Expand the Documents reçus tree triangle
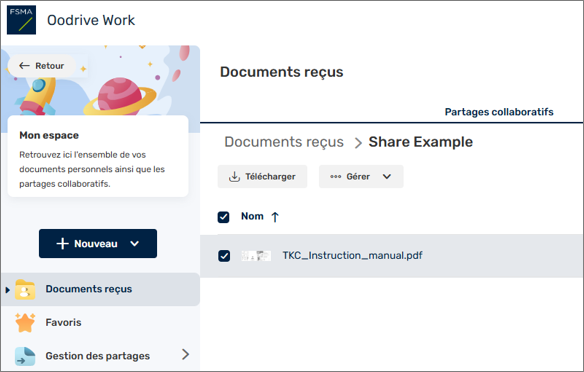 point(7,290)
